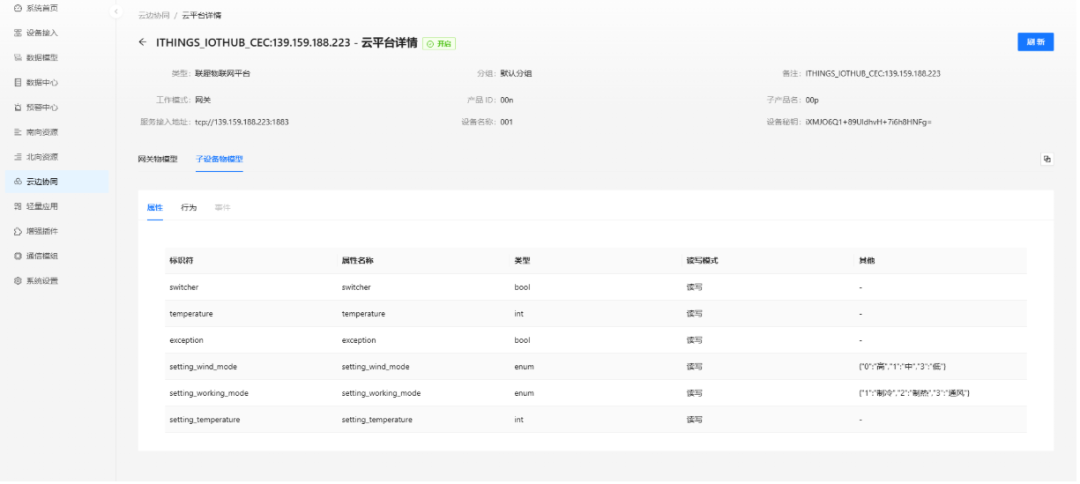The image size is (1080, 484).
Task: Click the temperature identifier cell
Action: [x=191, y=313]
